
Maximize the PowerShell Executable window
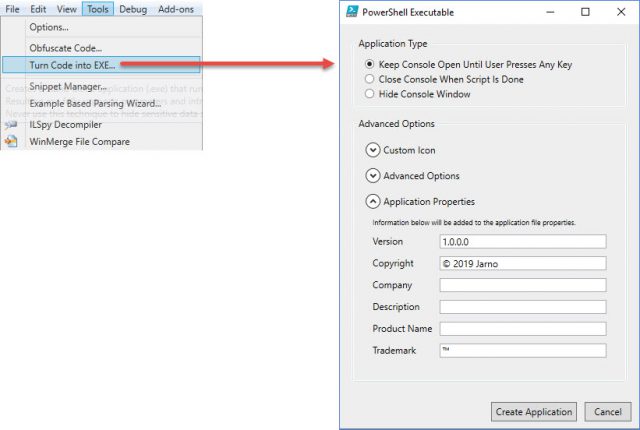point(585,12)
